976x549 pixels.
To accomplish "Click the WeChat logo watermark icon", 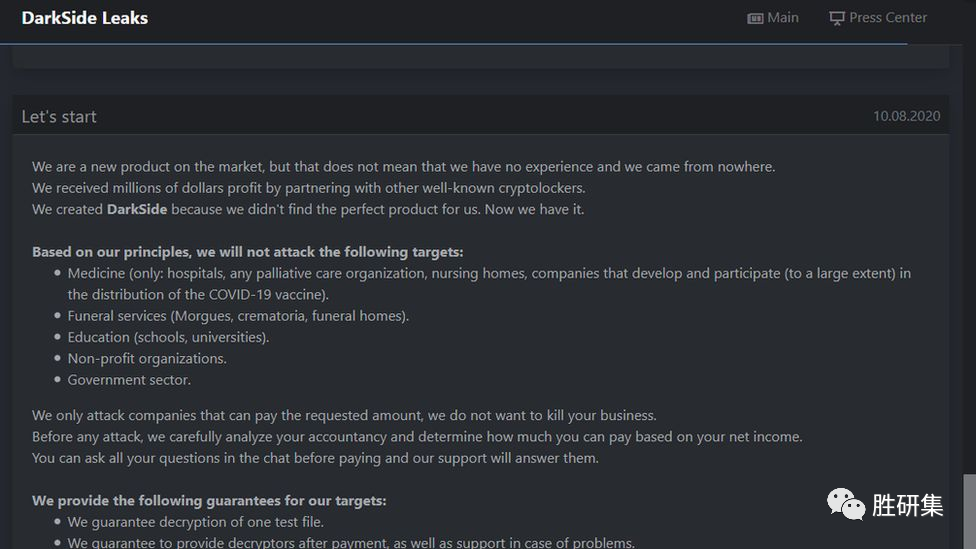I will (x=845, y=503).
